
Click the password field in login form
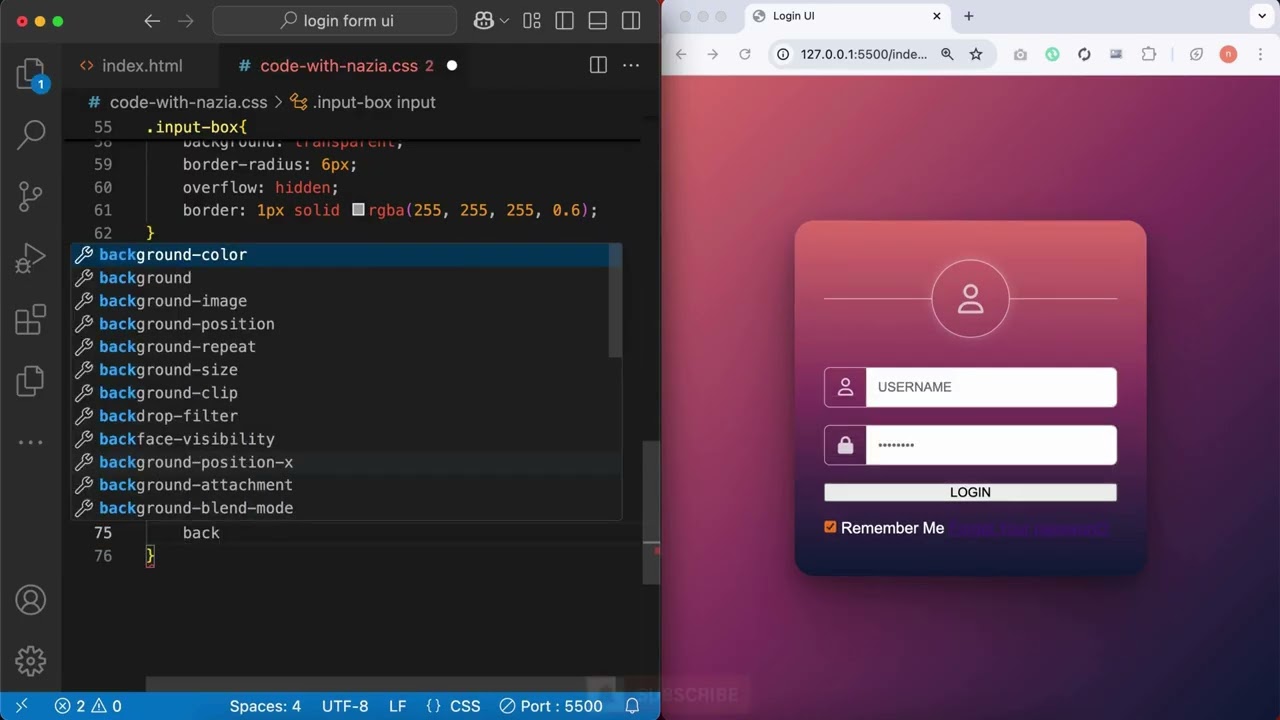coord(991,445)
